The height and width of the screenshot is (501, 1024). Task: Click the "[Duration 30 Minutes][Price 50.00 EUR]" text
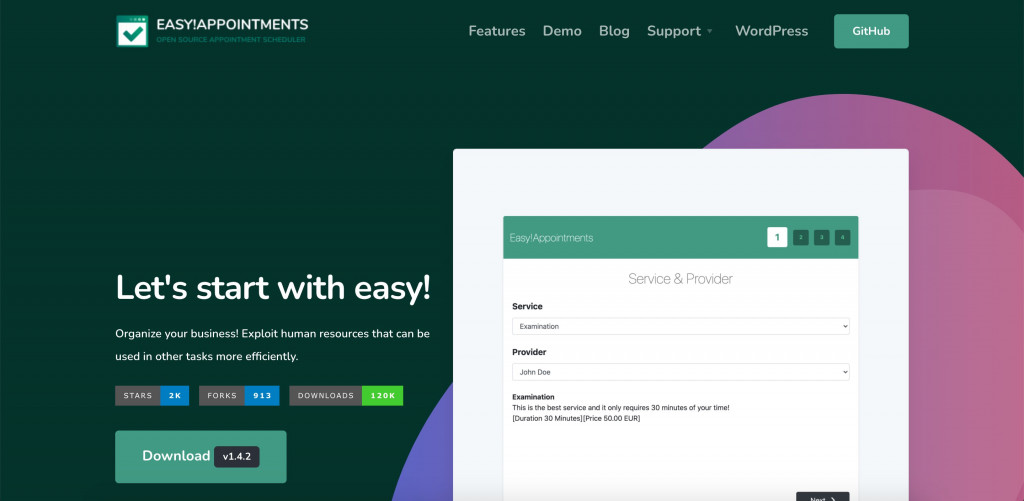pyautogui.click(x=576, y=418)
